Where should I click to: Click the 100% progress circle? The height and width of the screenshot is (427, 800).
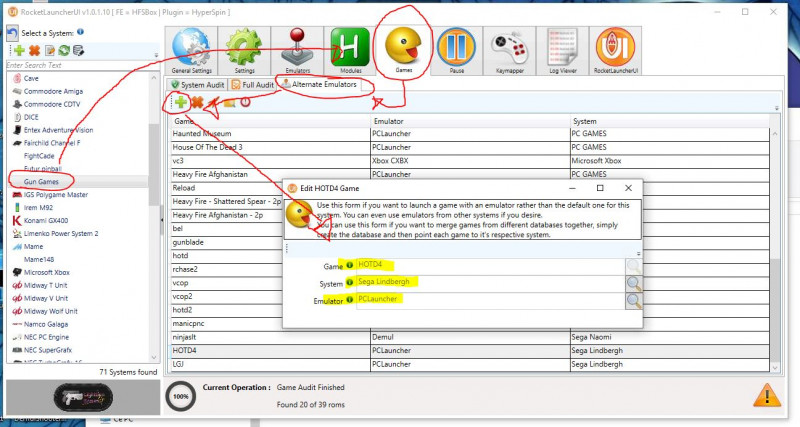[181, 396]
